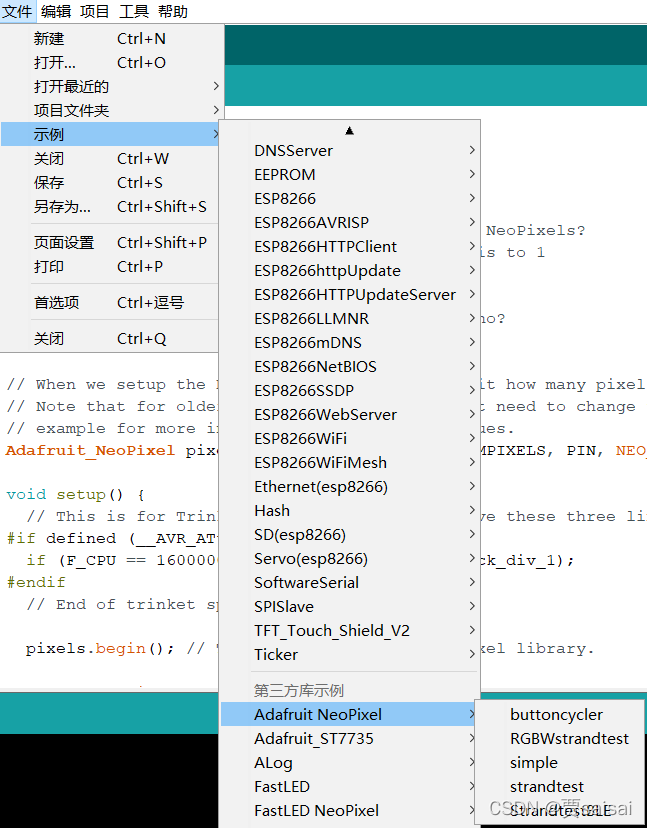647x828 pixels.
Task: Open the SD(esp8266) examples submenu
Action: (x=350, y=534)
